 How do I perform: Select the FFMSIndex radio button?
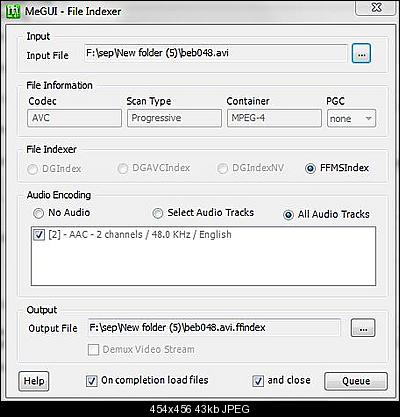(310, 168)
